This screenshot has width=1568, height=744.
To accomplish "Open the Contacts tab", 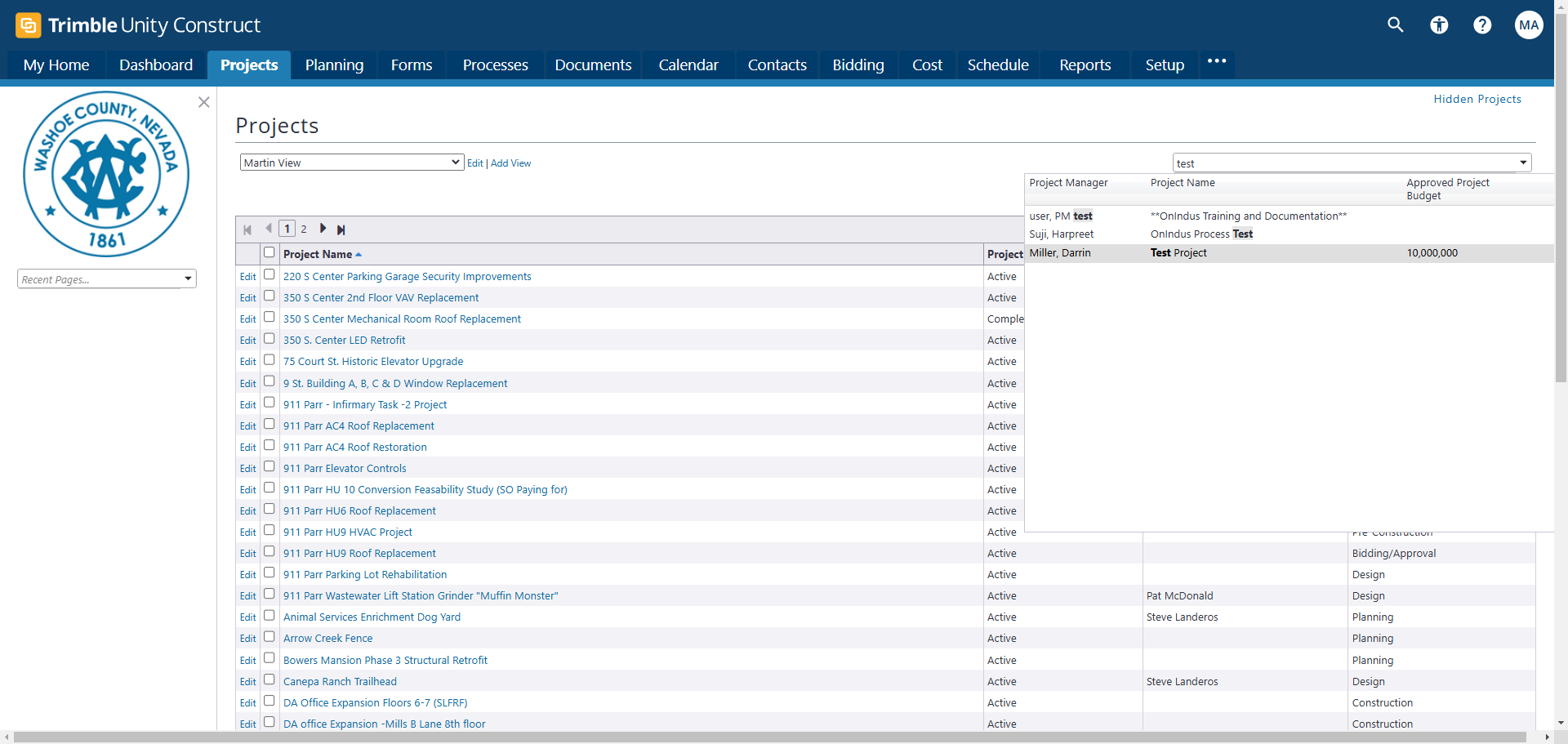I will [777, 65].
